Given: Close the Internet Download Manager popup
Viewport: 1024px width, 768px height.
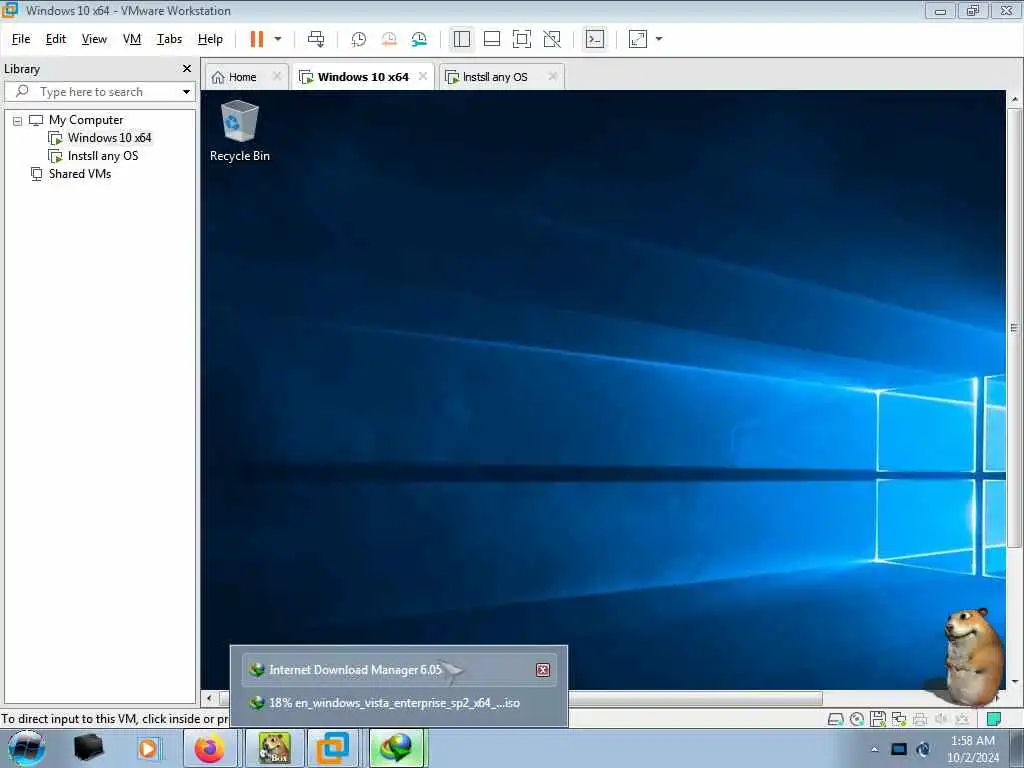Looking at the screenshot, I should [543, 670].
